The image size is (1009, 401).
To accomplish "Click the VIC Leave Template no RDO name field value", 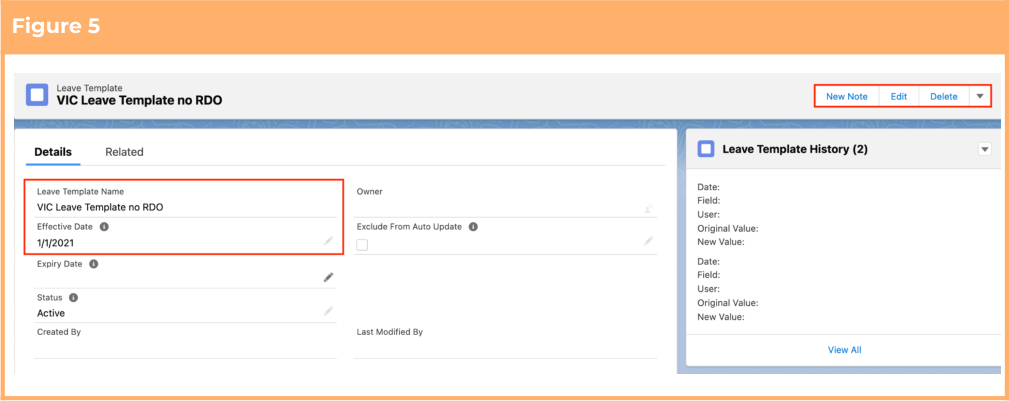I will coord(100,207).
